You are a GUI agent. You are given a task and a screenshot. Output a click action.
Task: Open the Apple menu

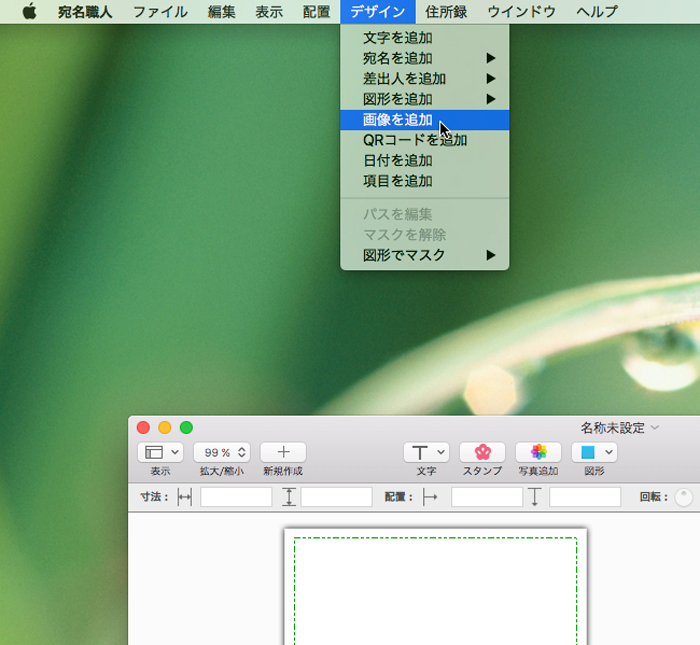pos(29,12)
